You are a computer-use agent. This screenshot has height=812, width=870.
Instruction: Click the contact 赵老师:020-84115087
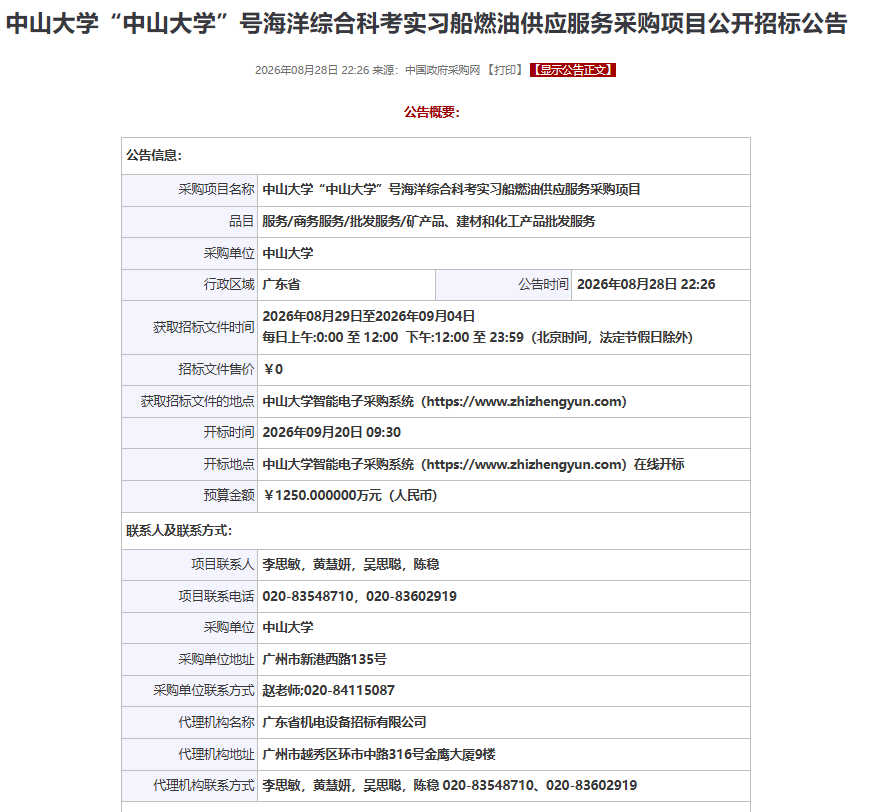[328, 690]
